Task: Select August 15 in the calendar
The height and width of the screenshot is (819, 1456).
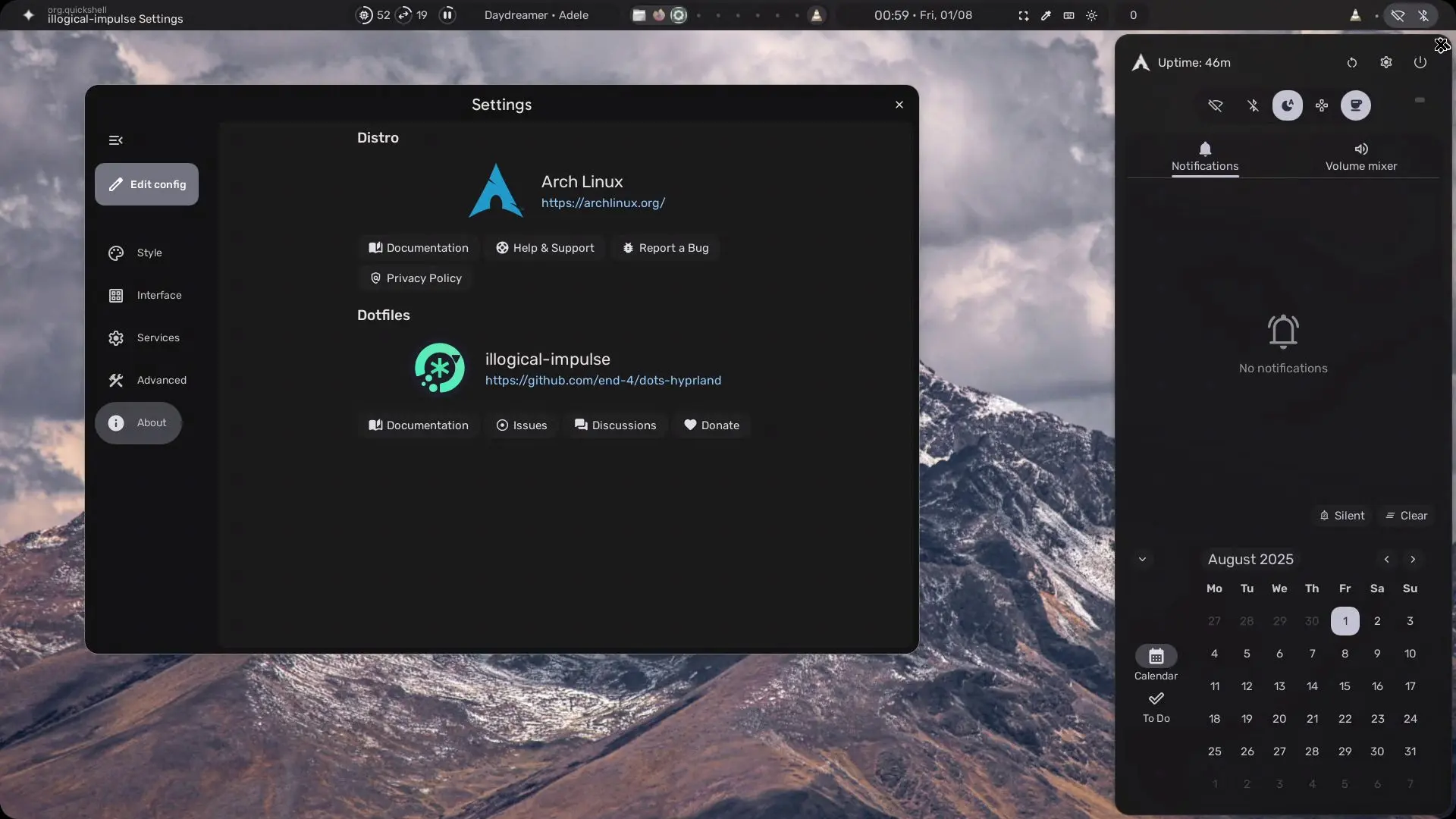Action: 1345,686
